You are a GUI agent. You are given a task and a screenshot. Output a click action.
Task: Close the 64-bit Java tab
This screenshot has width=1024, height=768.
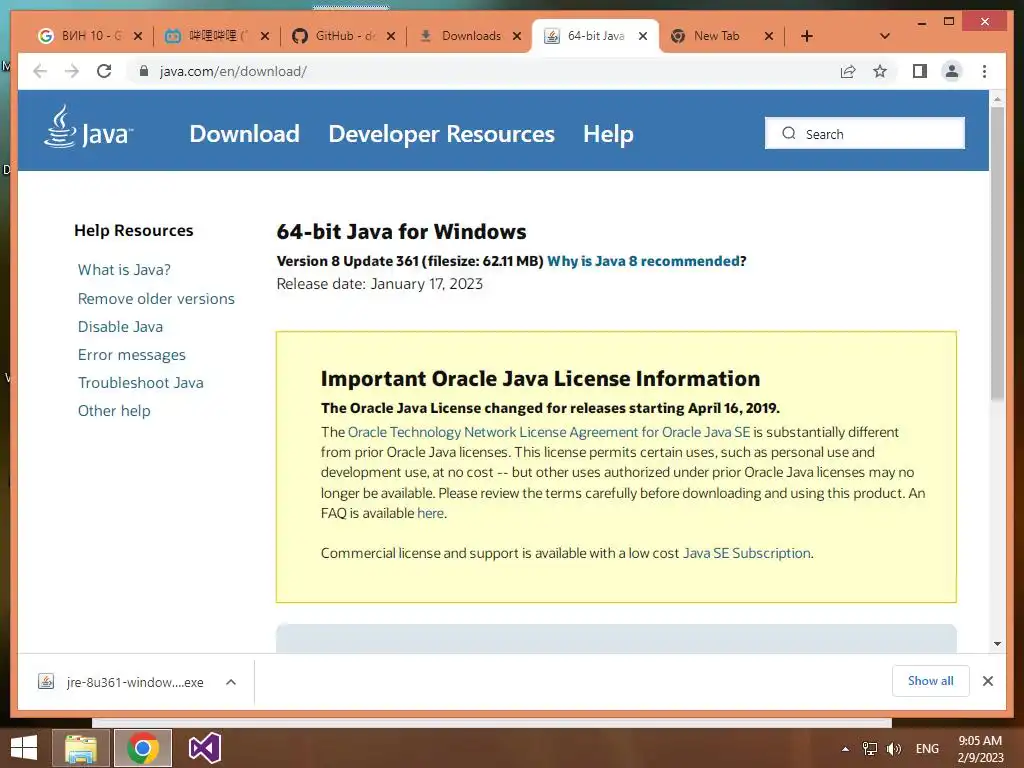point(643,36)
